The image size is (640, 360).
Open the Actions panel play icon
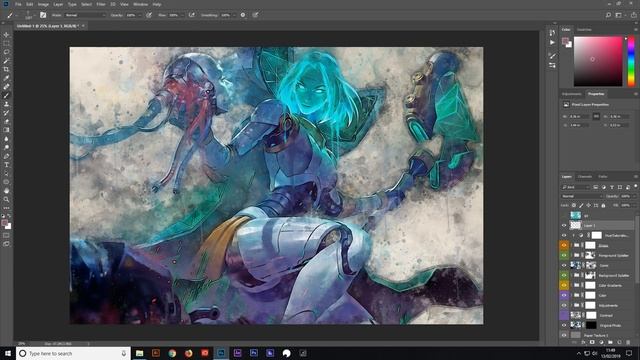click(552, 42)
